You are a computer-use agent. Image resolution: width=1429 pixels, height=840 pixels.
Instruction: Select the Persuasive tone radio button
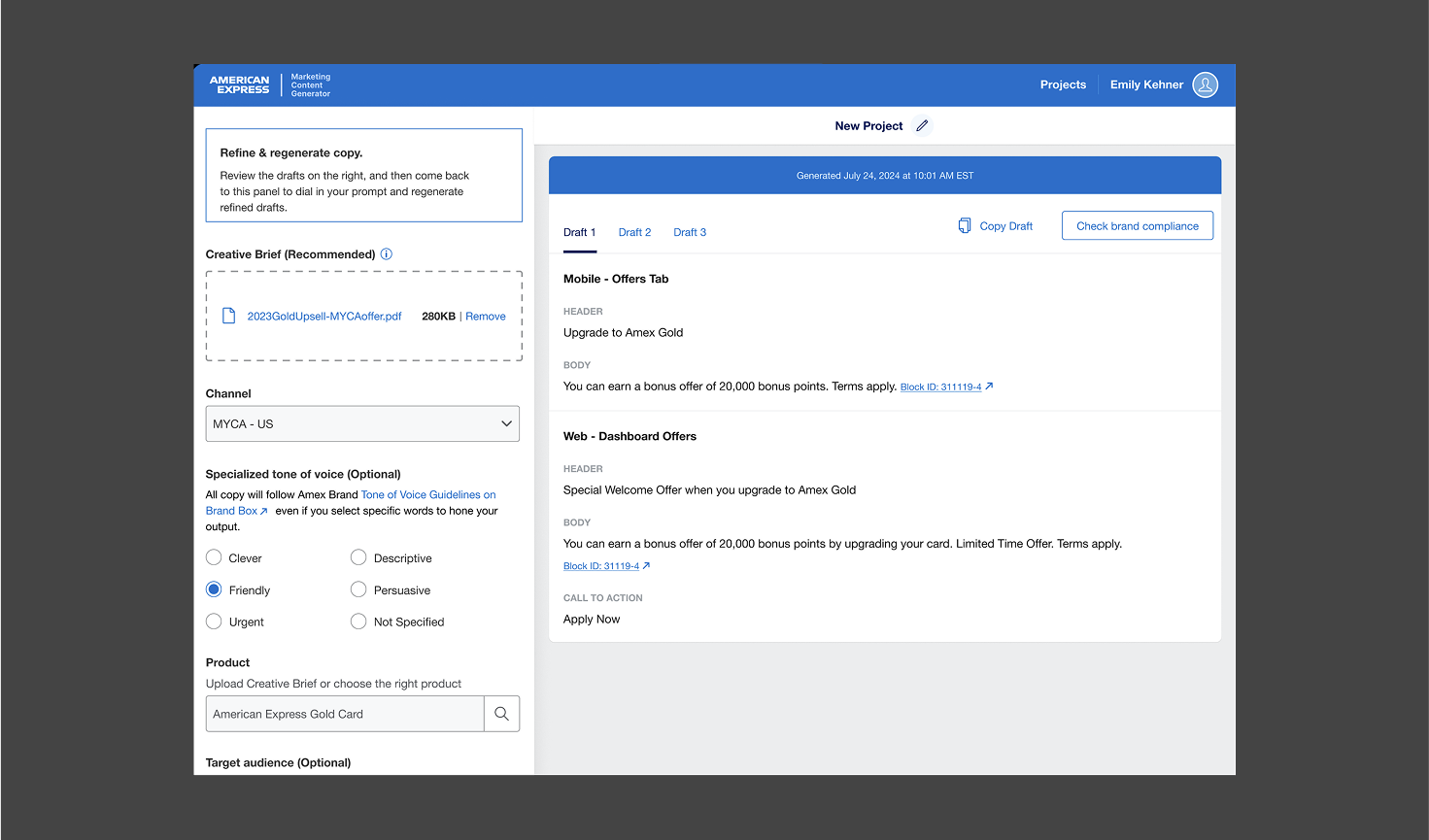coord(358,589)
